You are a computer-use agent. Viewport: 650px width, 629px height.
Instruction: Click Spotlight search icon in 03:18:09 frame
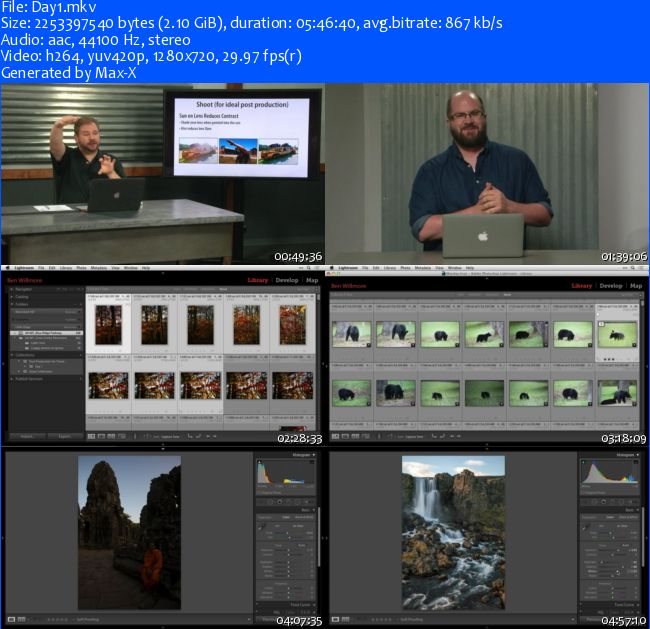pyautogui.click(x=633, y=268)
